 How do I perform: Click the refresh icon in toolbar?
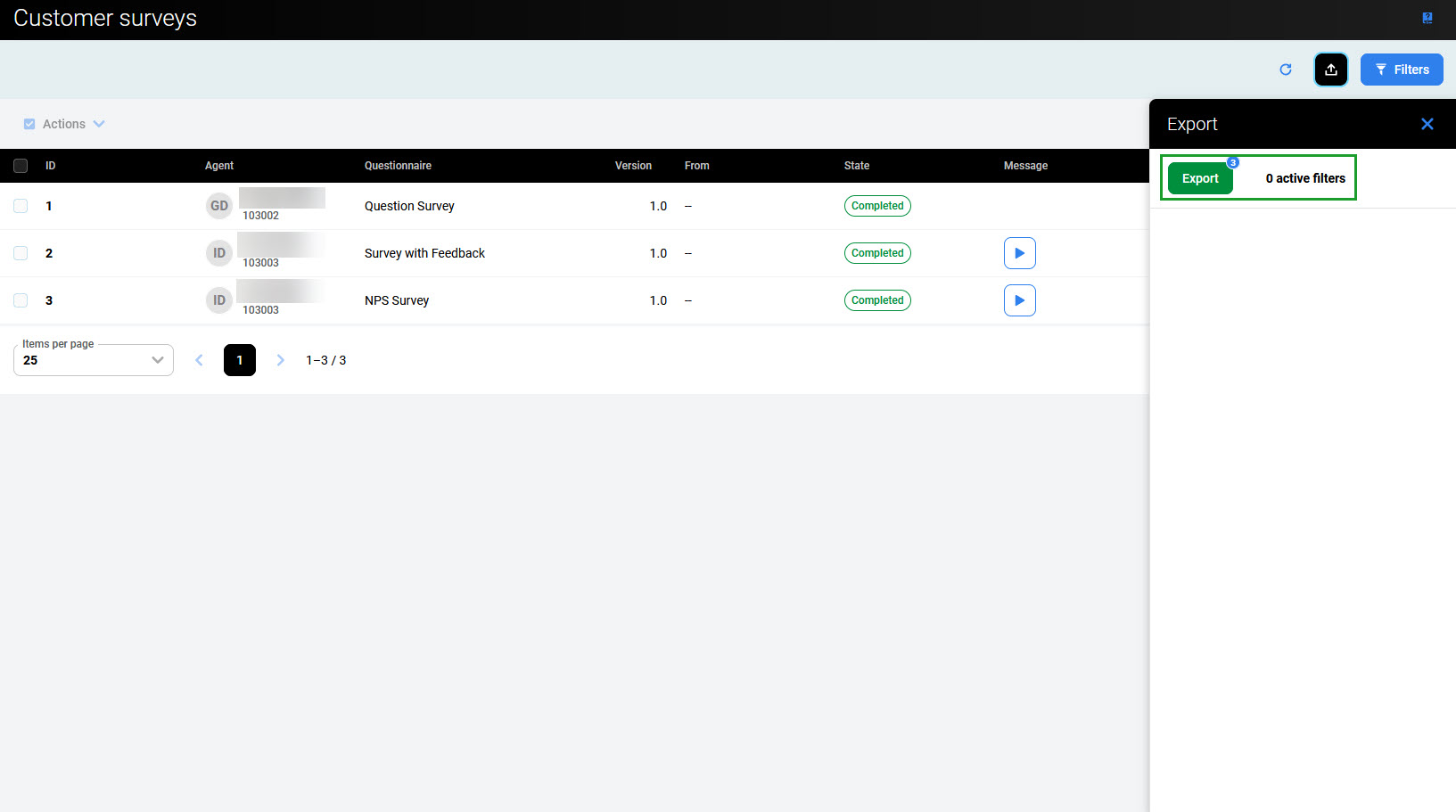click(x=1285, y=70)
